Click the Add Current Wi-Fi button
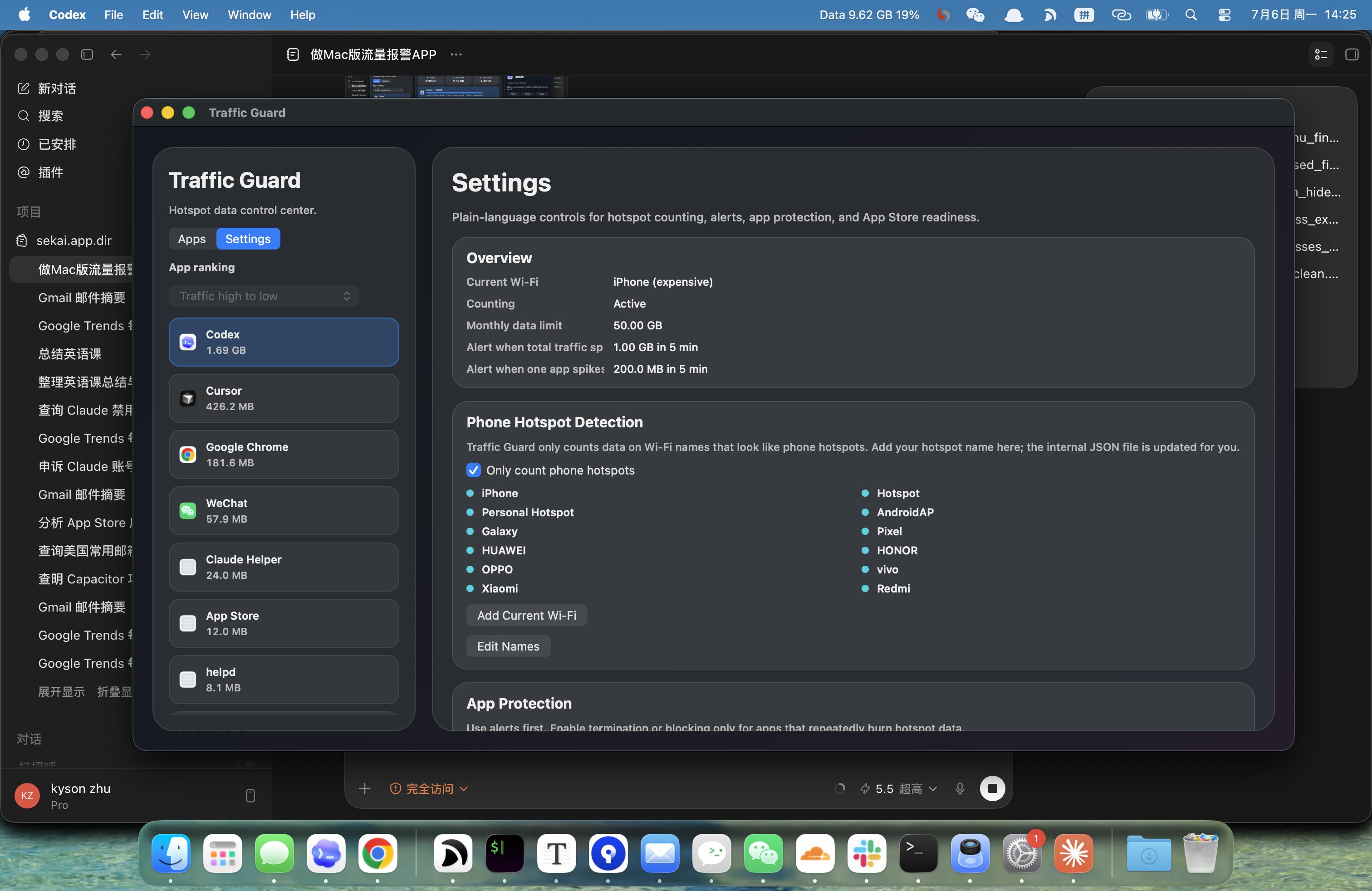 (526, 615)
